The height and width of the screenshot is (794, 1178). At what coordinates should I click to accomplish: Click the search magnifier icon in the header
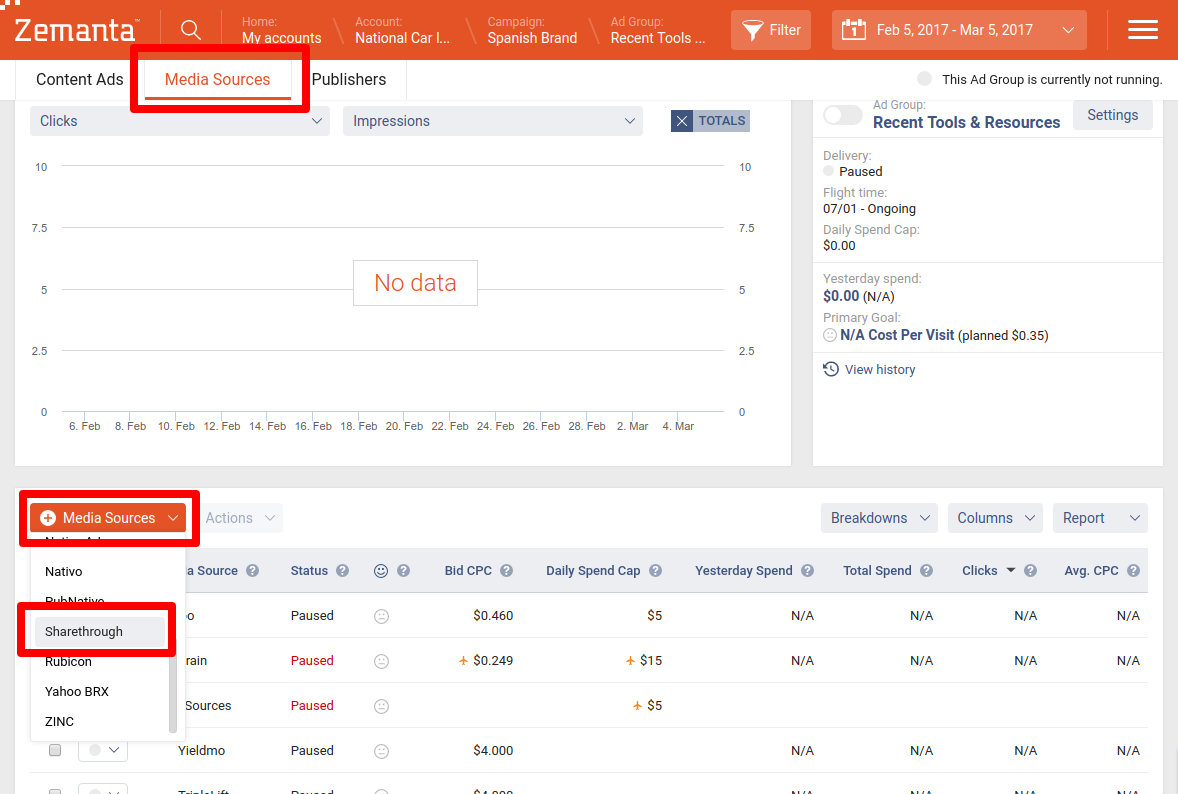click(x=191, y=30)
